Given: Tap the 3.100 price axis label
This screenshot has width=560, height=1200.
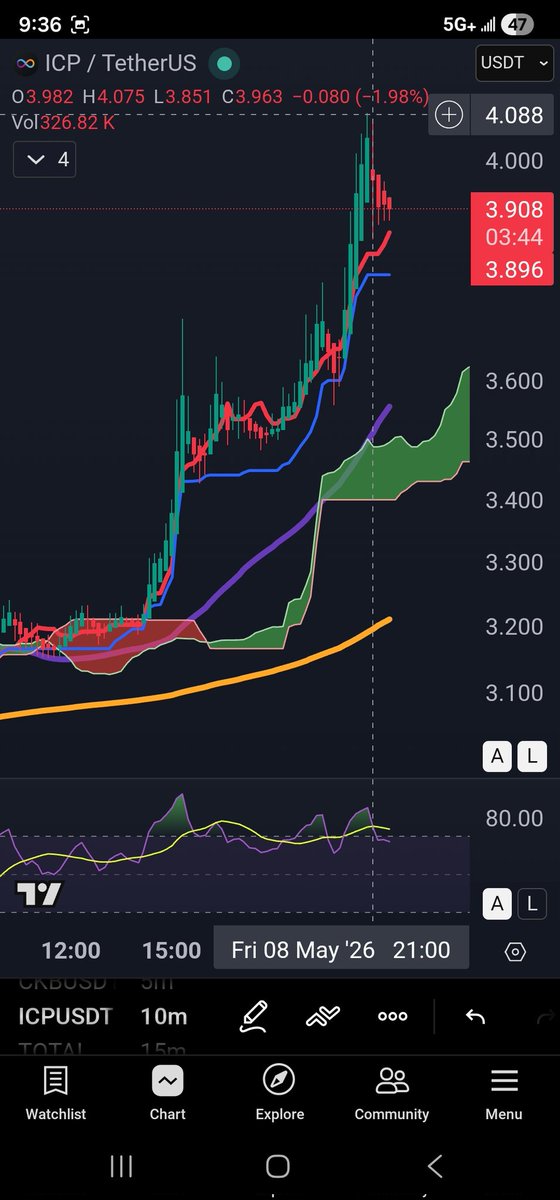Looking at the screenshot, I should point(514,692).
